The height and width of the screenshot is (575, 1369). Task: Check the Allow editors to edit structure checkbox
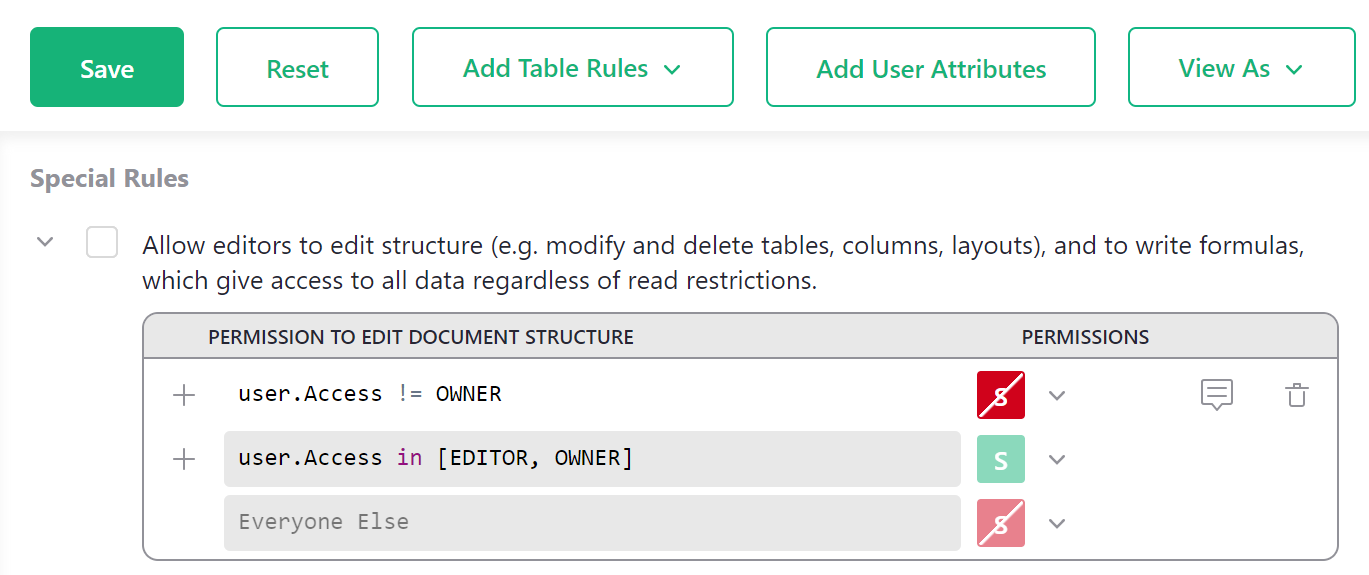pyautogui.click(x=102, y=242)
